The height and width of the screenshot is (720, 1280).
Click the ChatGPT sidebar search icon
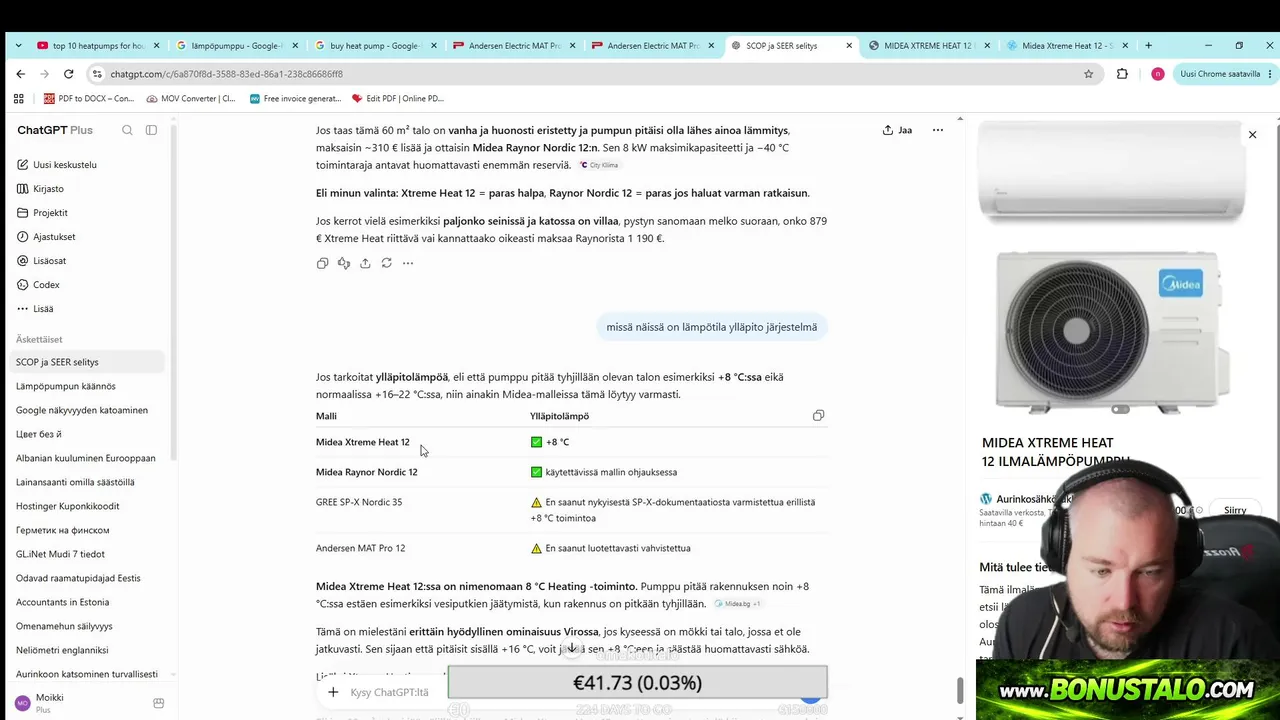click(127, 130)
